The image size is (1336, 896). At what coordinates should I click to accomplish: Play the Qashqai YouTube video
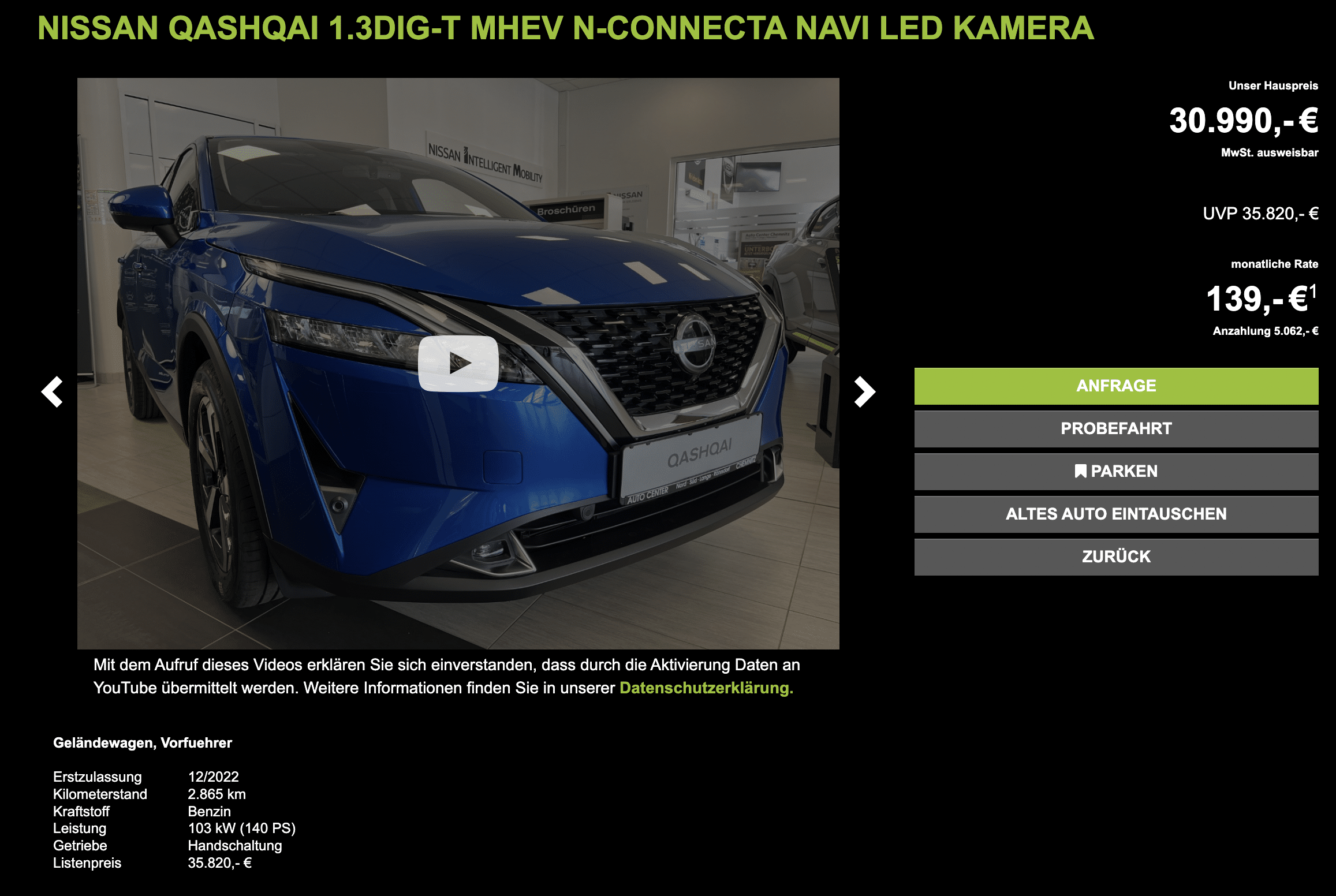tap(458, 363)
